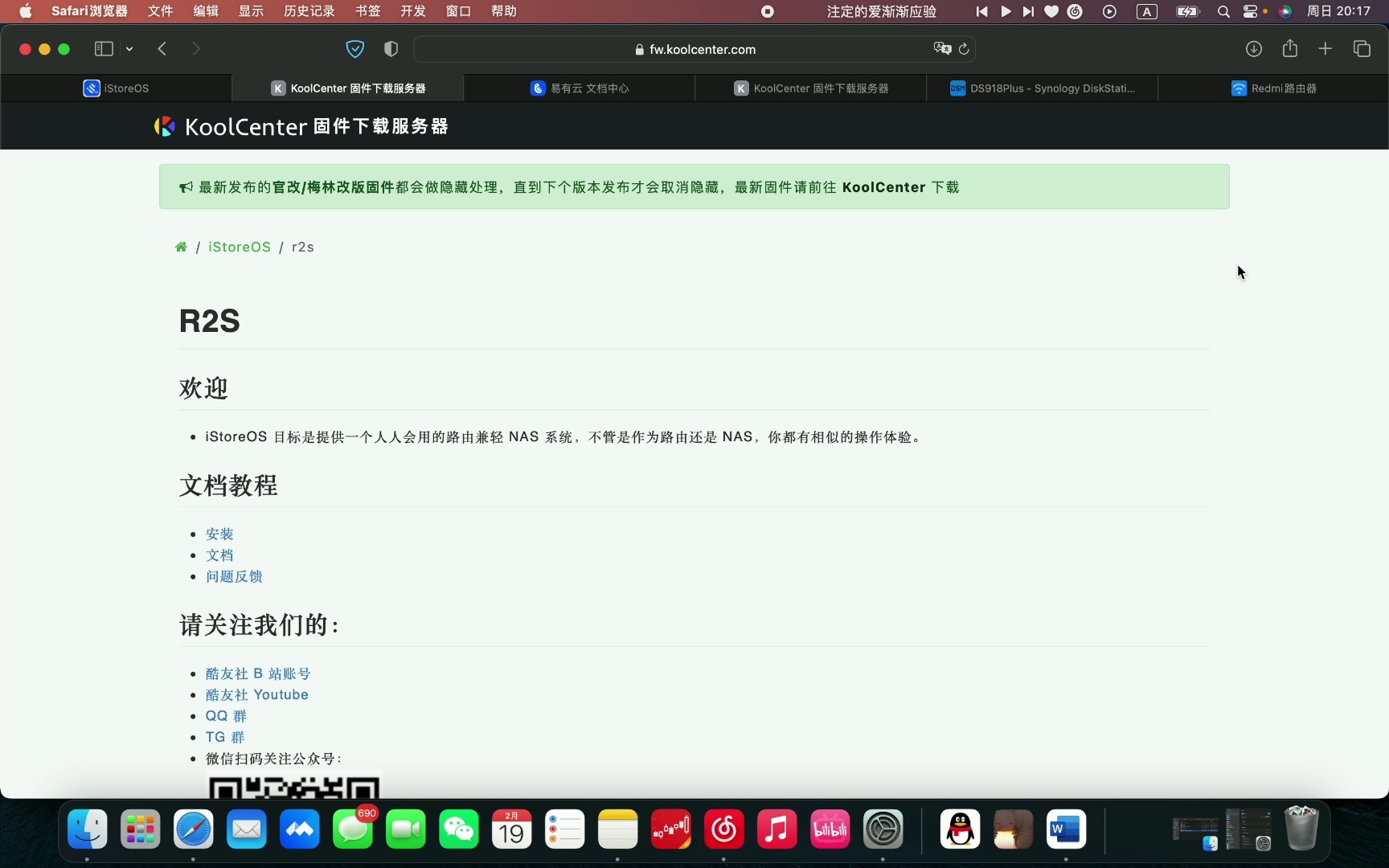This screenshot has height=868, width=1389.
Task: Expand the sidebar options chevron
Action: point(129,49)
